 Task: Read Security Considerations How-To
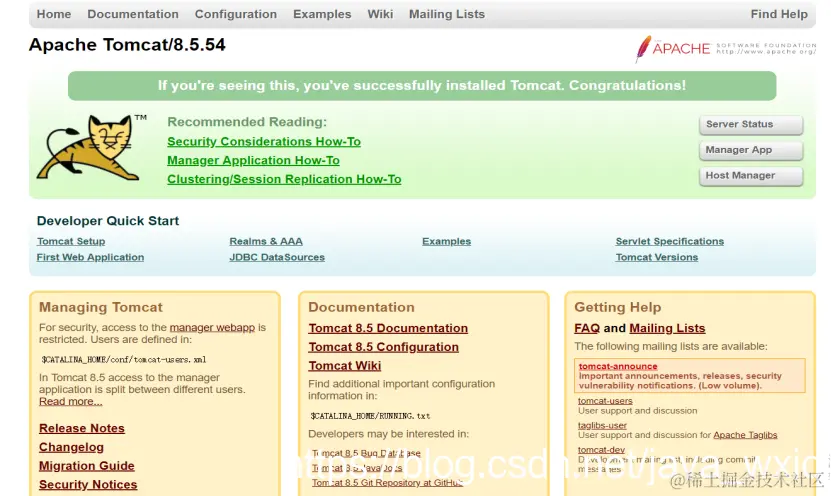point(264,141)
